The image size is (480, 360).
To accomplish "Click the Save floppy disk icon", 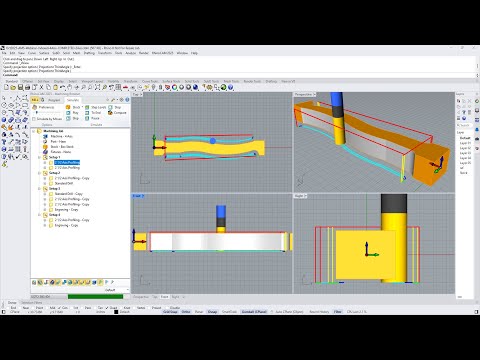I will 20,87.
